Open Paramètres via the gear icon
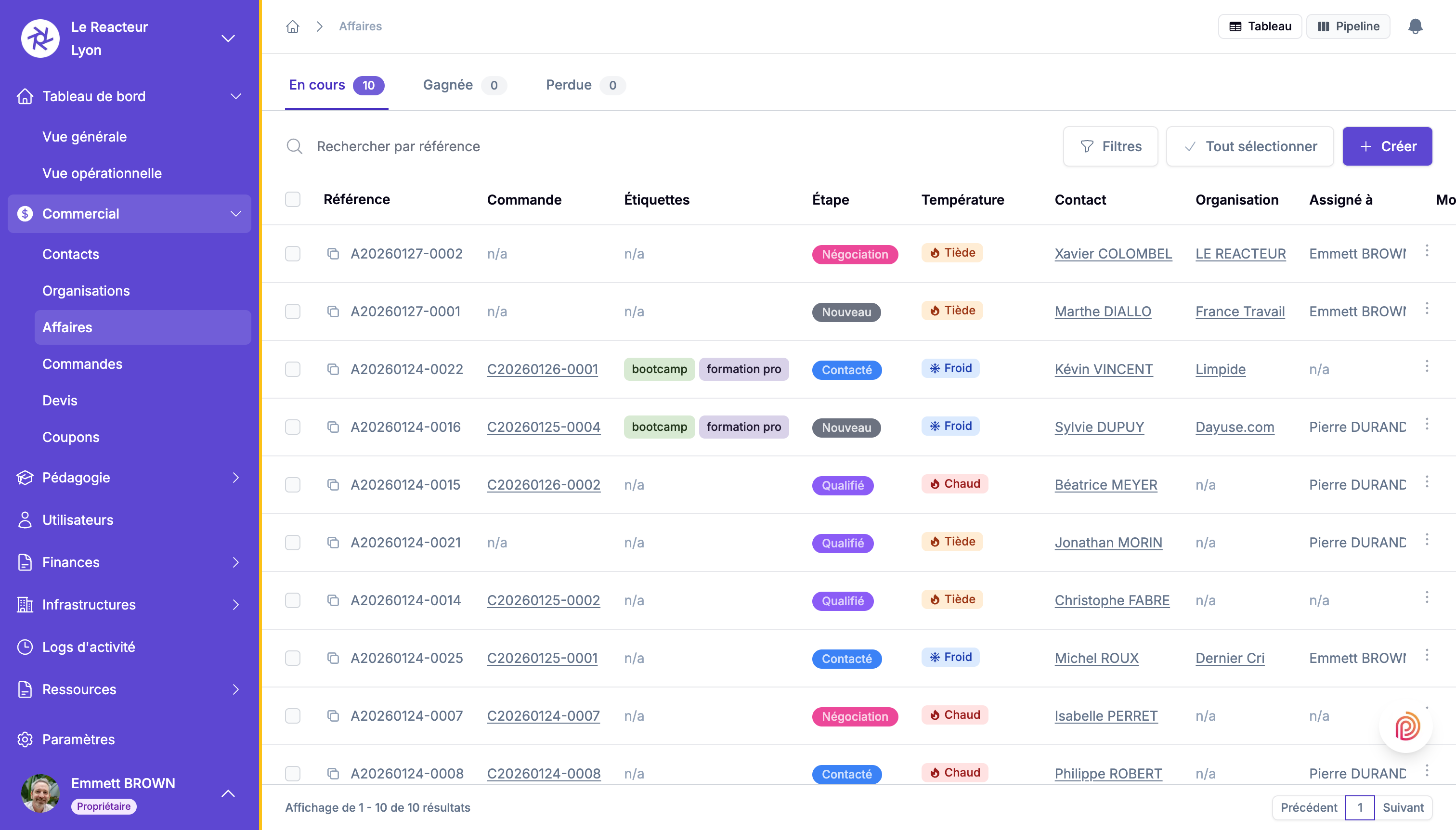This screenshot has width=1456, height=830. (x=25, y=739)
